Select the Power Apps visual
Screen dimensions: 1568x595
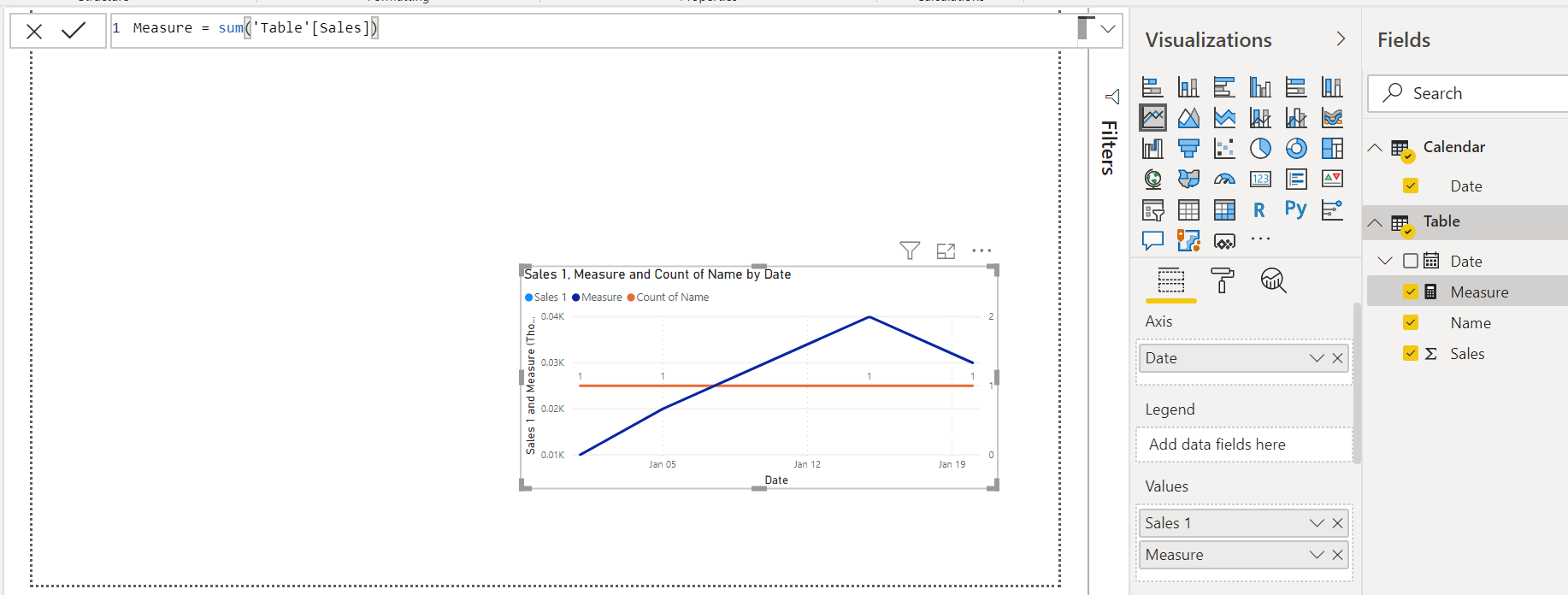pos(1224,242)
